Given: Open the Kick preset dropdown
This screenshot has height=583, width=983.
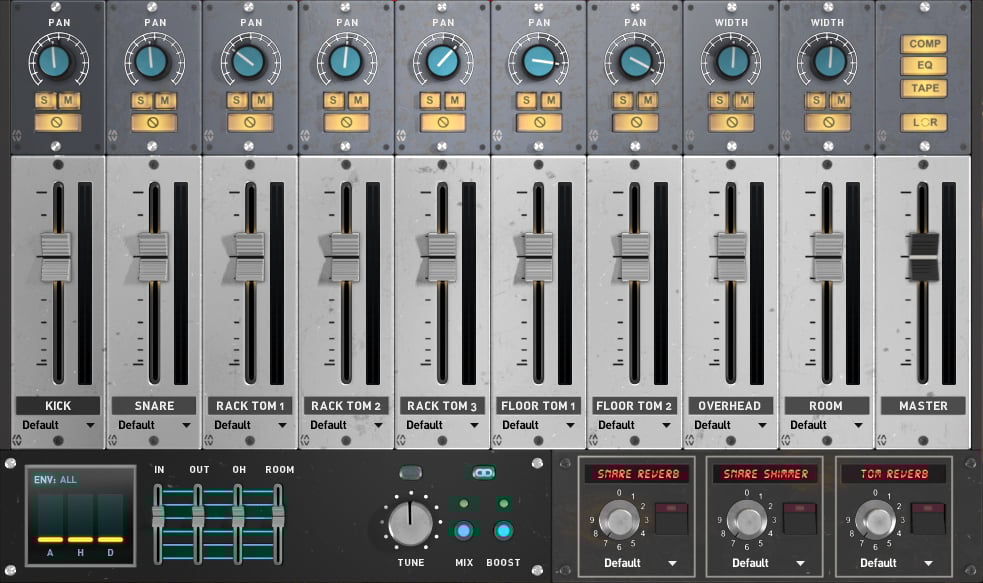Looking at the screenshot, I should click(x=58, y=425).
